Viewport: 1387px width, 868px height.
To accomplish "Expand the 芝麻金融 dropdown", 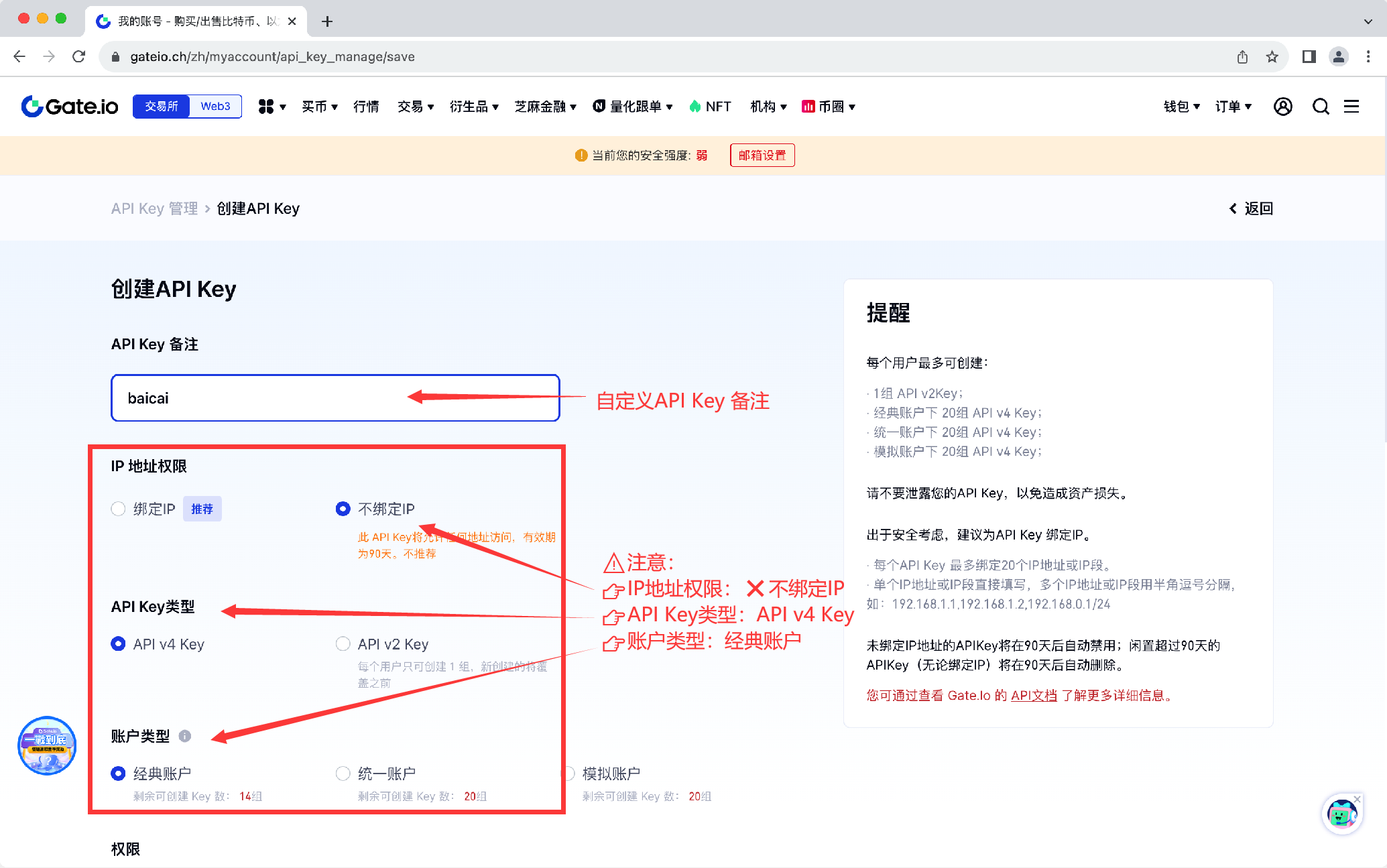I will click(545, 107).
